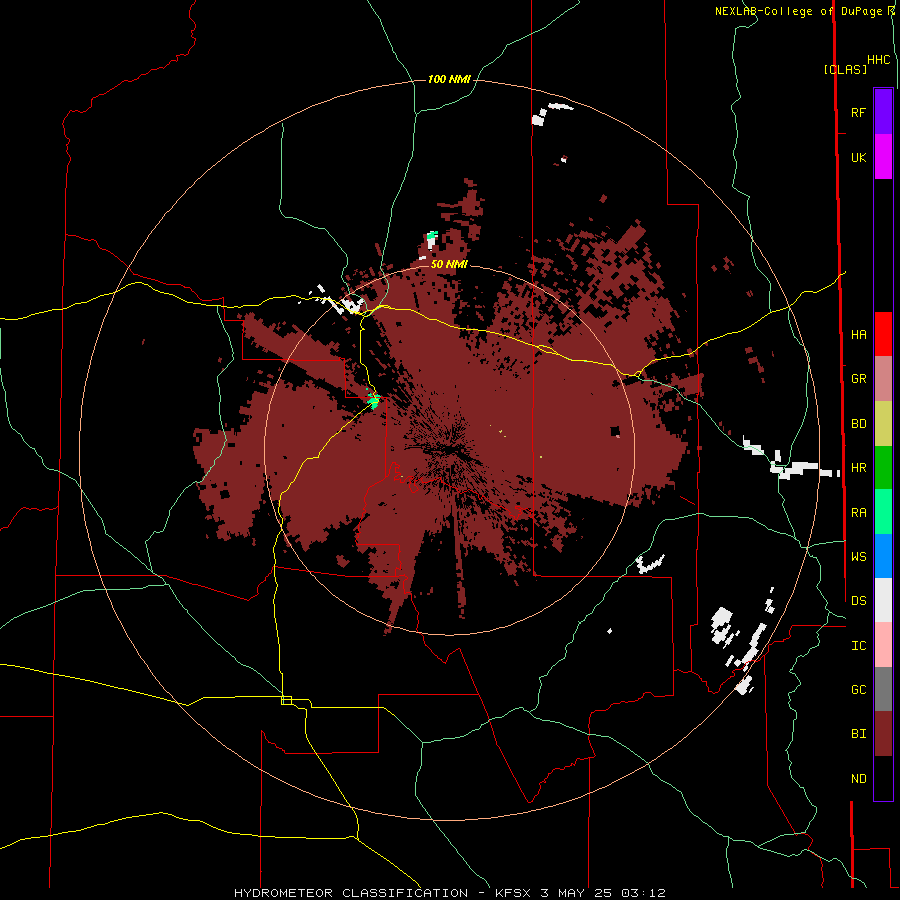
Task: Click the 'UK' legend label
Action: point(858,157)
